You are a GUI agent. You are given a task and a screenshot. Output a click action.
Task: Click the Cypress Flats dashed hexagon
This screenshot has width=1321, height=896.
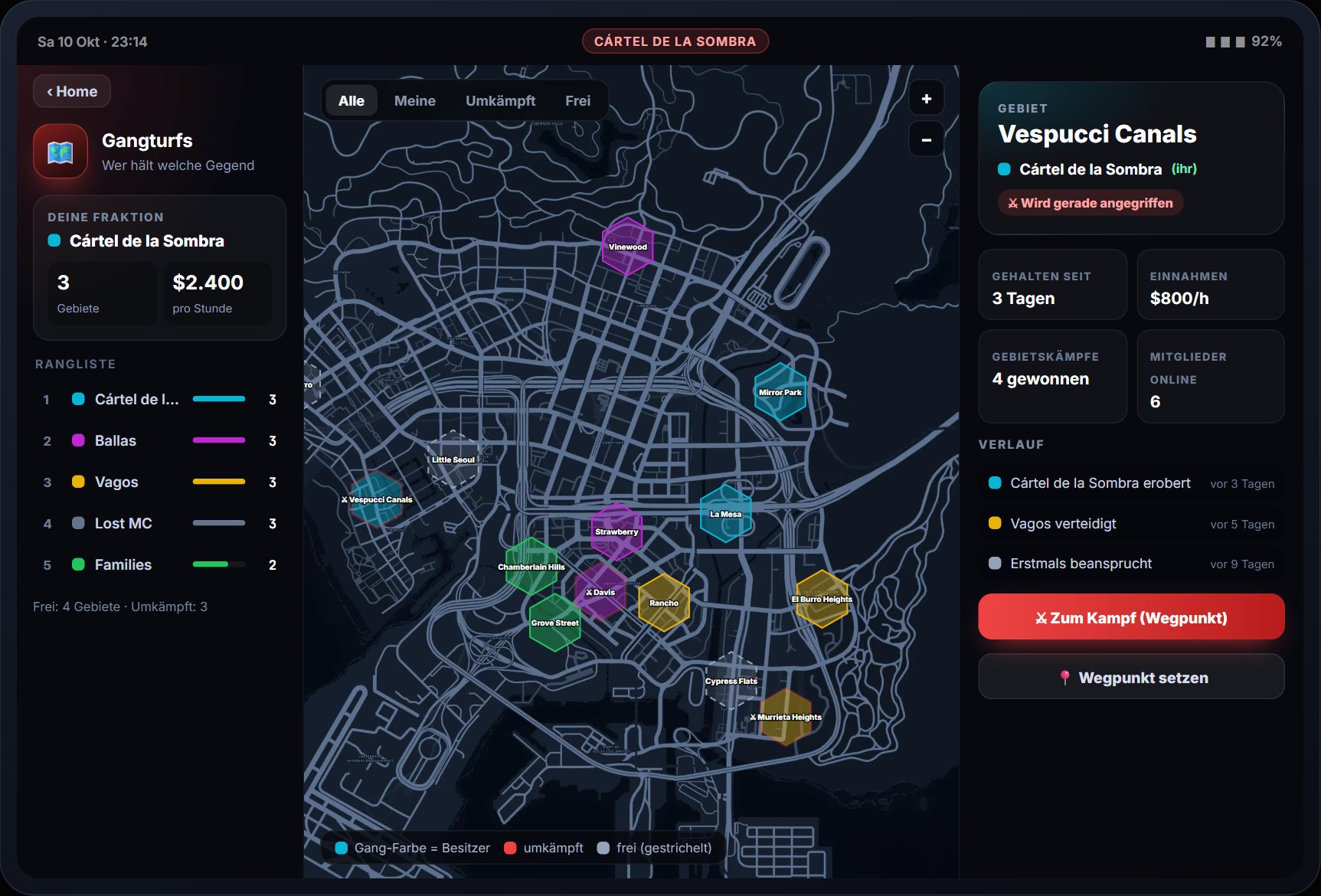[731, 681]
